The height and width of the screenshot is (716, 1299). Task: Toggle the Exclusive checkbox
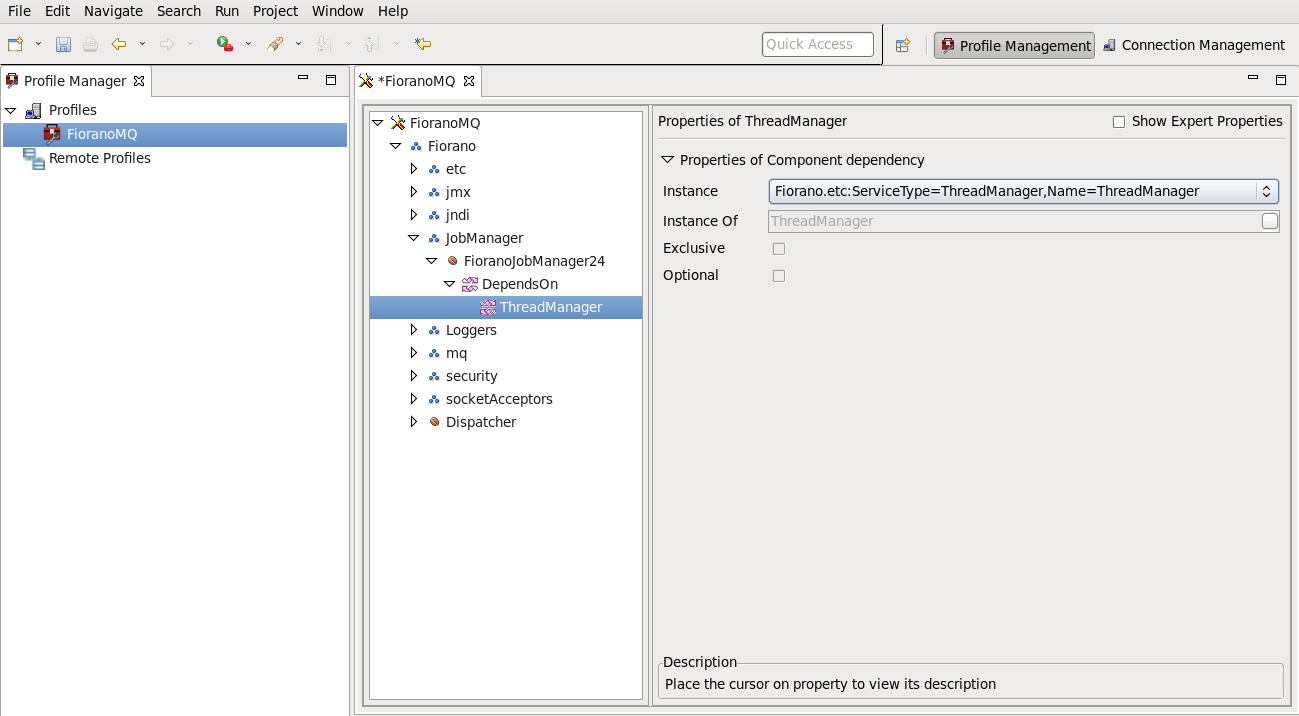(x=779, y=249)
